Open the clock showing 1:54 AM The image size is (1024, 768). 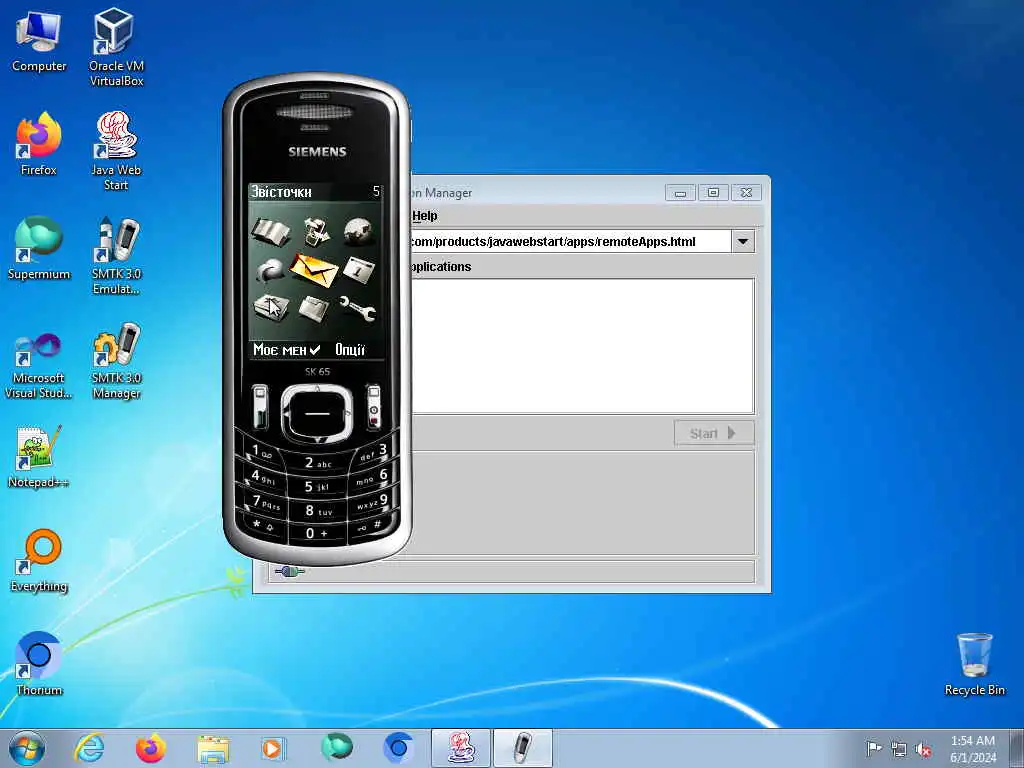973,748
